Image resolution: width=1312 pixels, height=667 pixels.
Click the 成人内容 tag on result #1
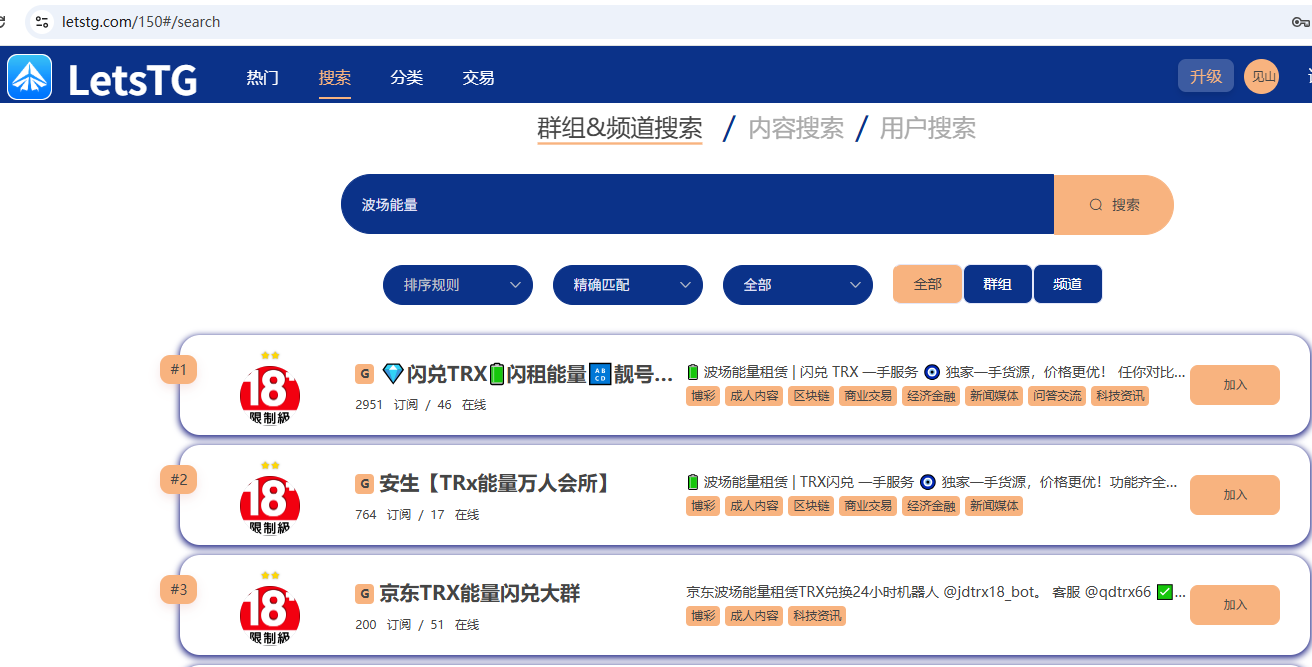[754, 396]
